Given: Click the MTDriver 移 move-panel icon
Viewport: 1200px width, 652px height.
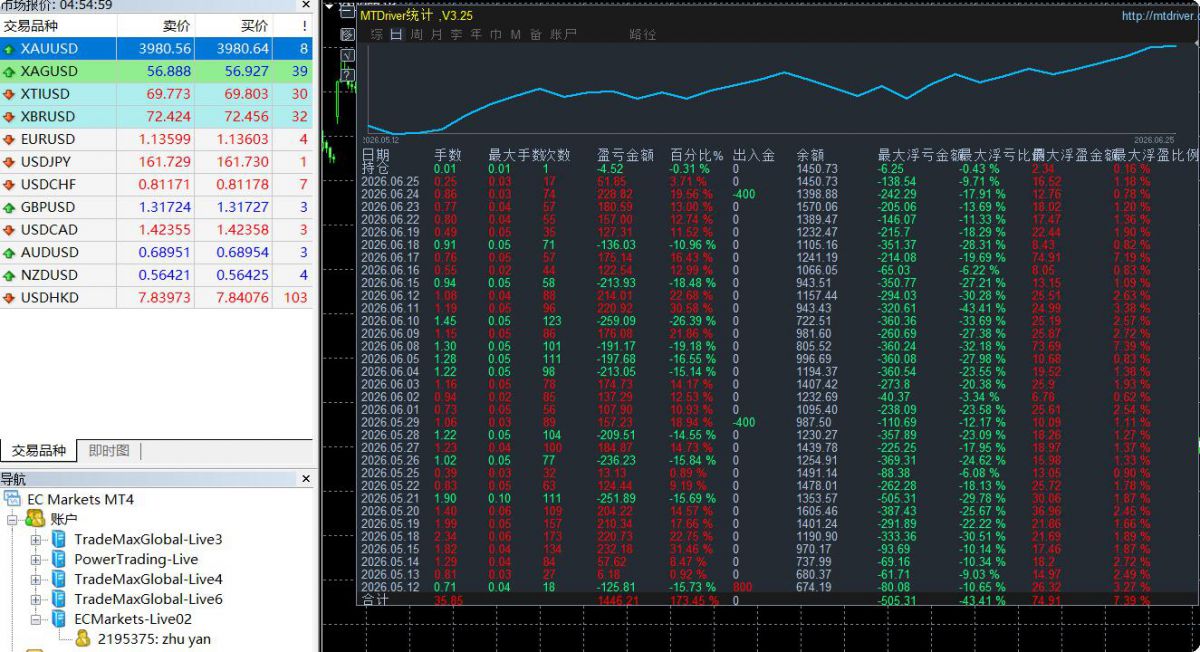Looking at the screenshot, I should pyautogui.click(x=347, y=34).
